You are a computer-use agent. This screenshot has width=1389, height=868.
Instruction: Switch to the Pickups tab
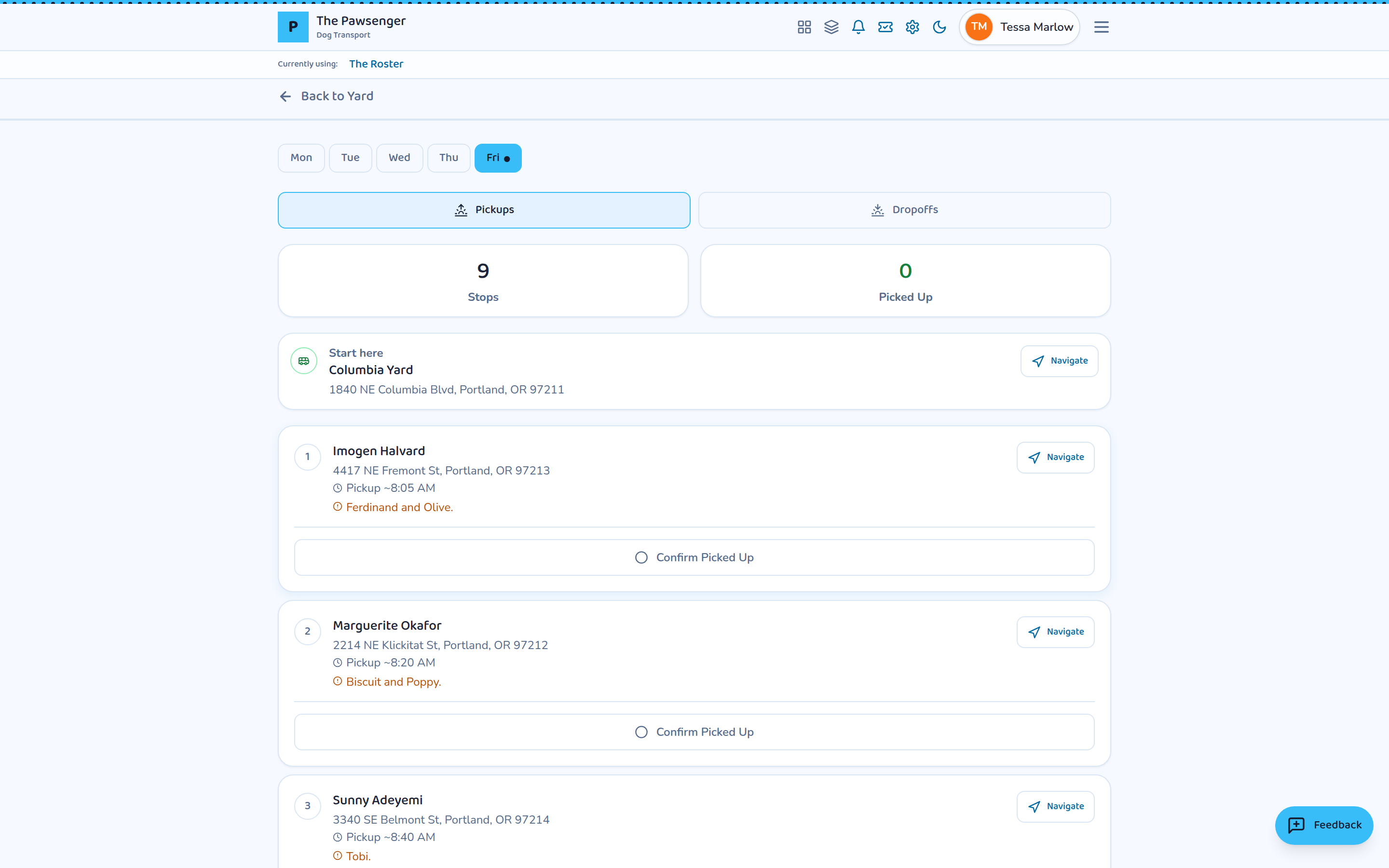pyautogui.click(x=484, y=210)
